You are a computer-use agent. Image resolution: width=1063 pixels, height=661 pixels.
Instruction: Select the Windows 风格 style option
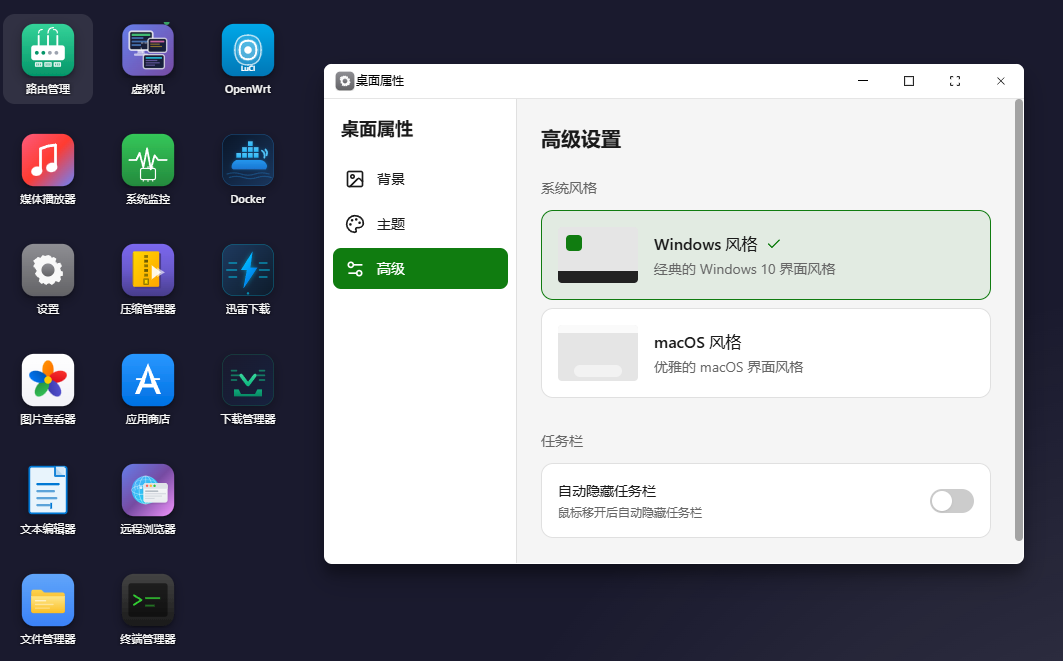(x=765, y=255)
